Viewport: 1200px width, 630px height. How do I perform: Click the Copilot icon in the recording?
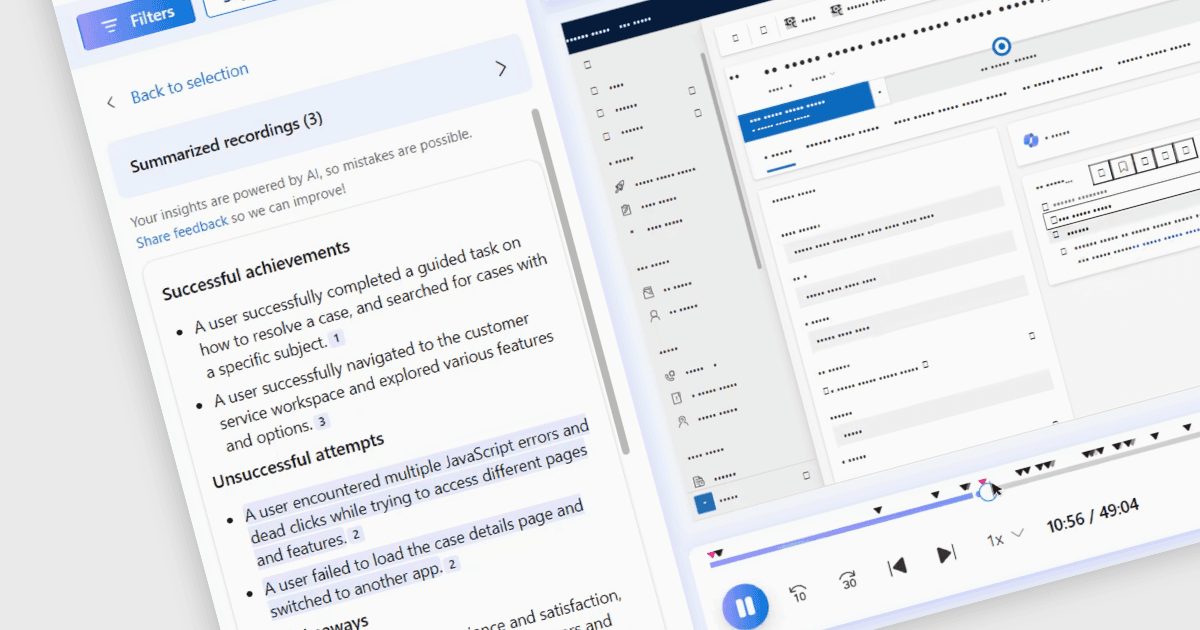click(1029, 140)
